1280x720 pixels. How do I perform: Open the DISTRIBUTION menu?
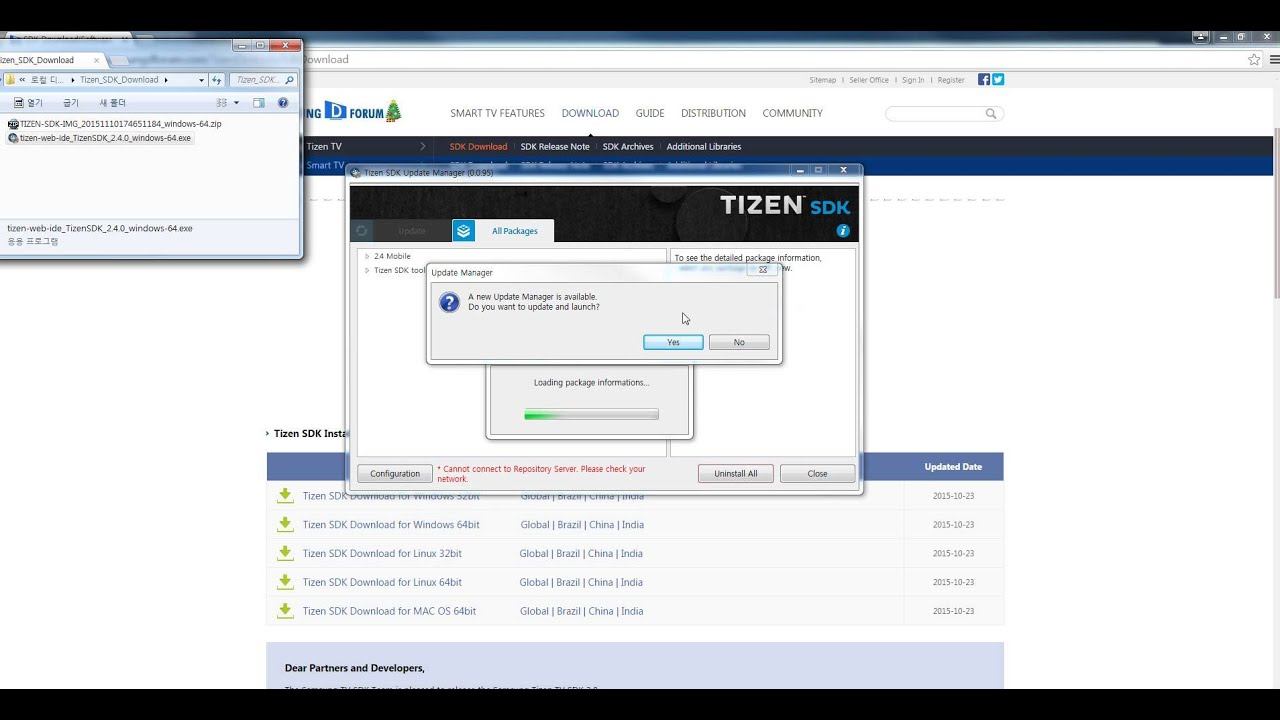[713, 114]
